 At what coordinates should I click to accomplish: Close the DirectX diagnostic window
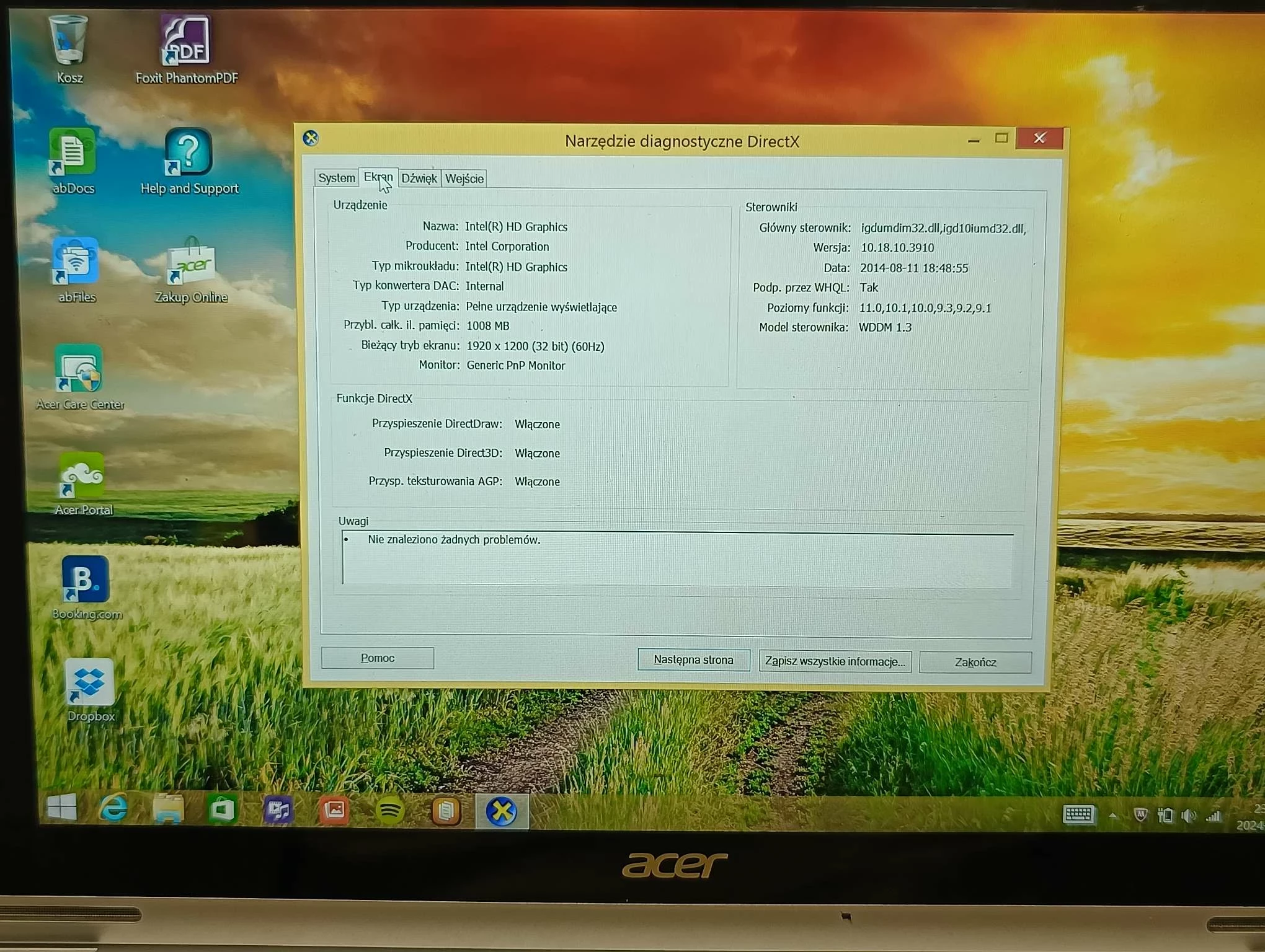1040,138
